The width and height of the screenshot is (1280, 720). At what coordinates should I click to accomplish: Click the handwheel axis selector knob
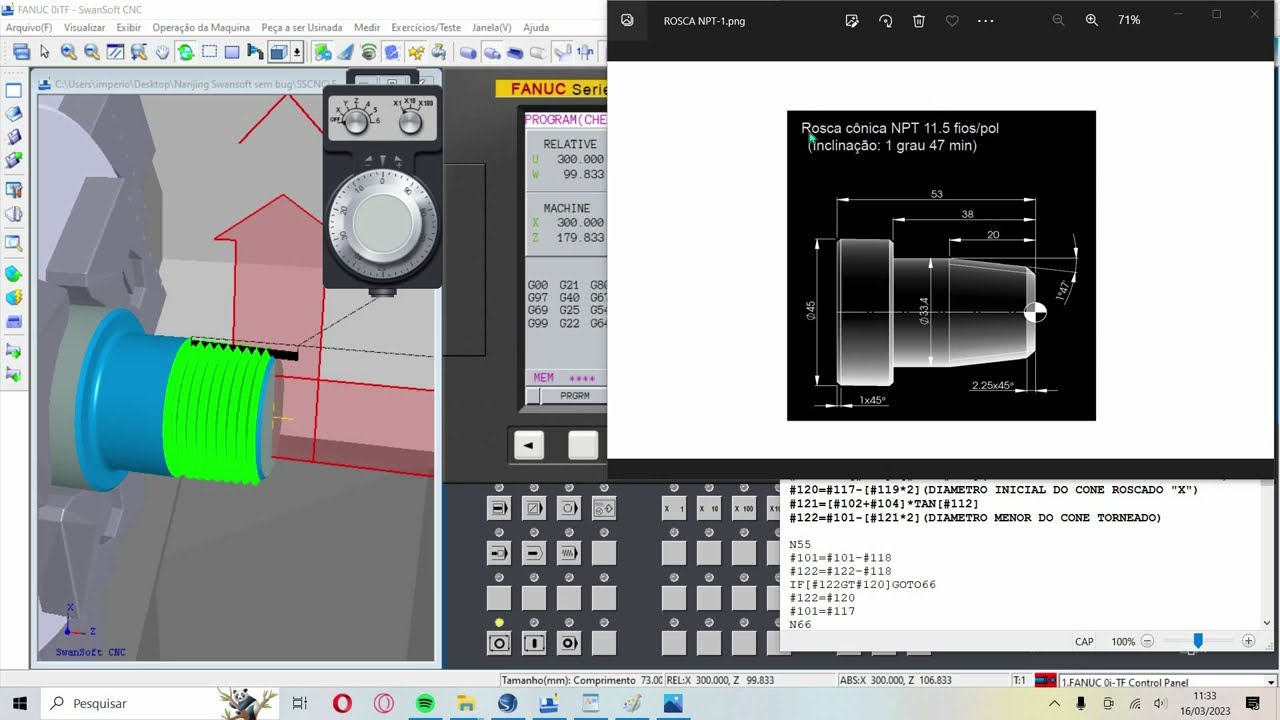tap(355, 122)
